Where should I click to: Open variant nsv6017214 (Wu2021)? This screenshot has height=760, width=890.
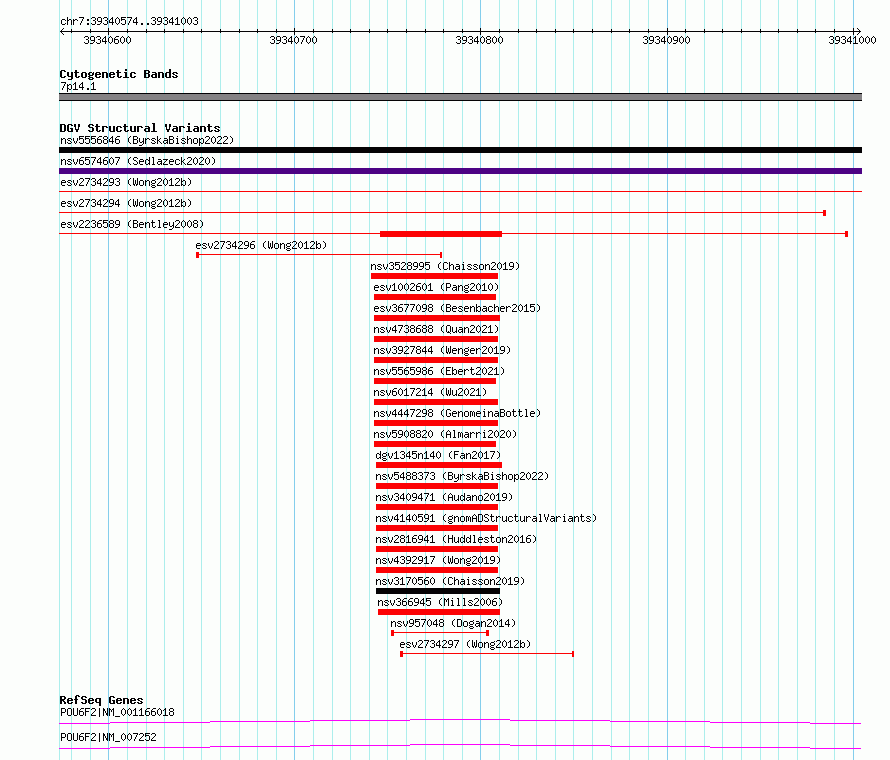[x=430, y=392]
